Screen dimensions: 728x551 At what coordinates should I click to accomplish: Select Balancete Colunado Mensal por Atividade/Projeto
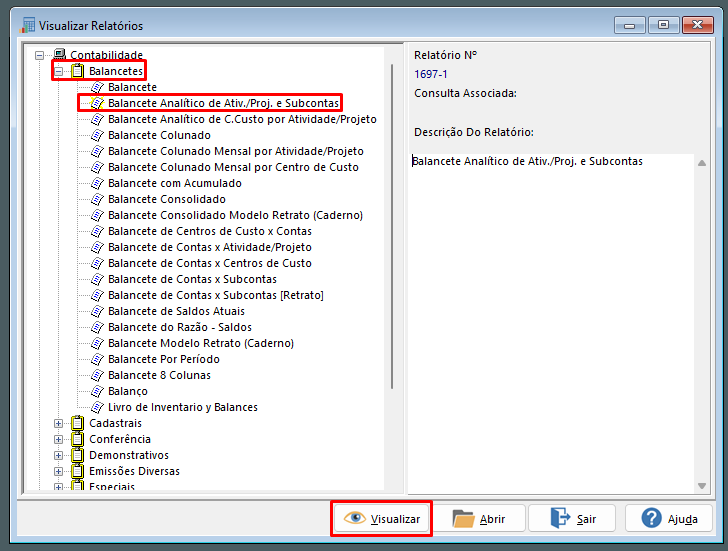(236, 151)
